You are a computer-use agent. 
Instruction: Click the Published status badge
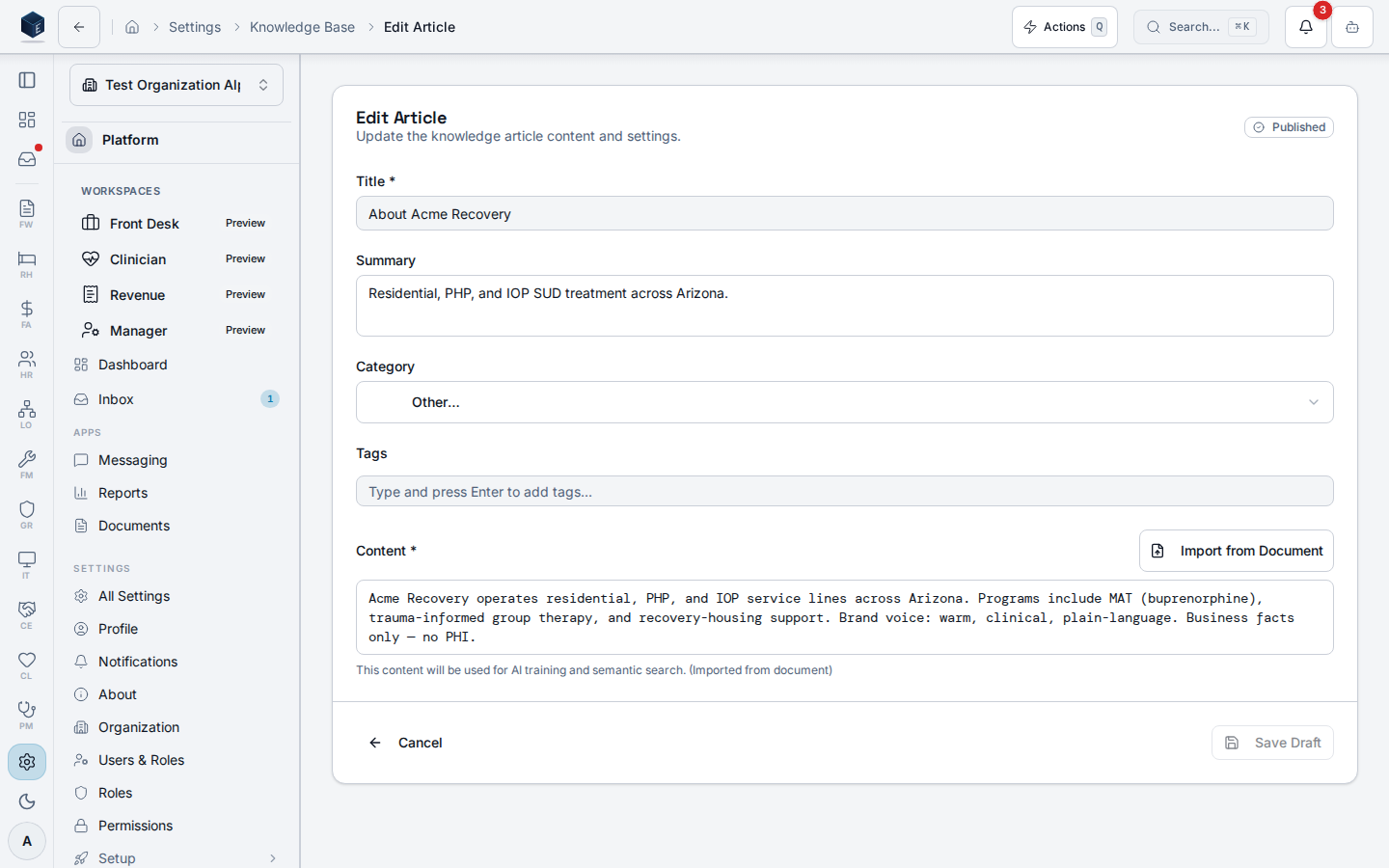click(x=1289, y=127)
